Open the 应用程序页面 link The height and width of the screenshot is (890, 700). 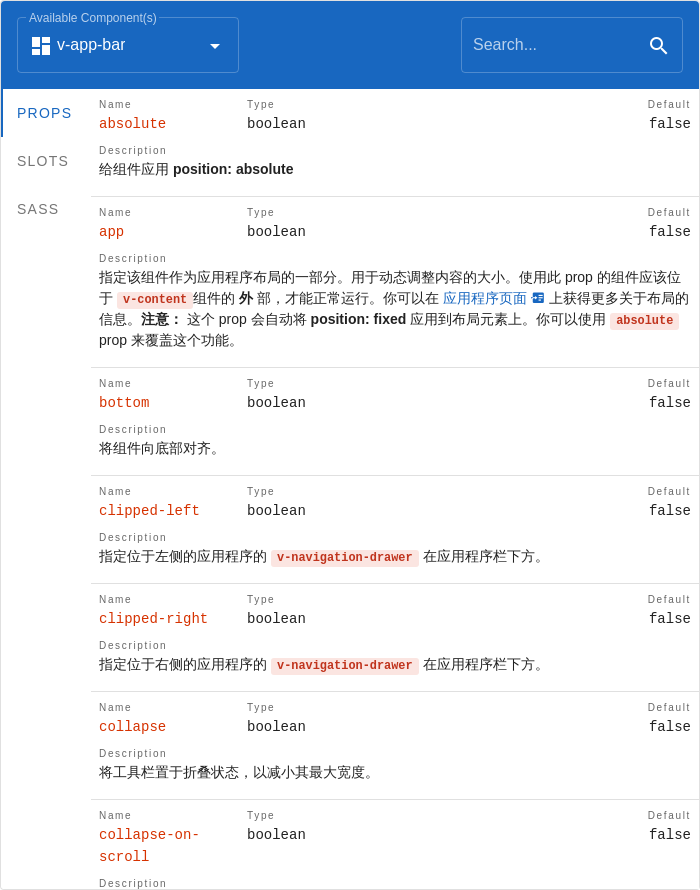(x=485, y=298)
